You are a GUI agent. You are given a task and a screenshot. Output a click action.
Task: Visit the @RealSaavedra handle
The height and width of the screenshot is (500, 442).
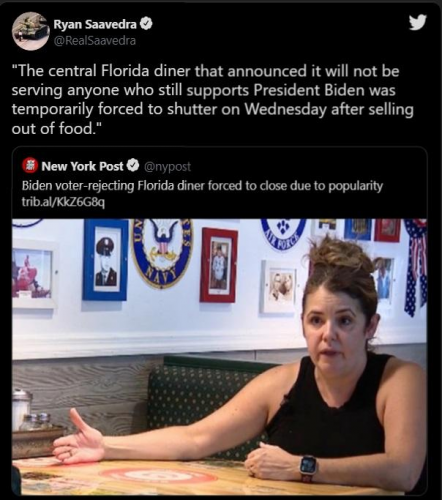pos(95,41)
